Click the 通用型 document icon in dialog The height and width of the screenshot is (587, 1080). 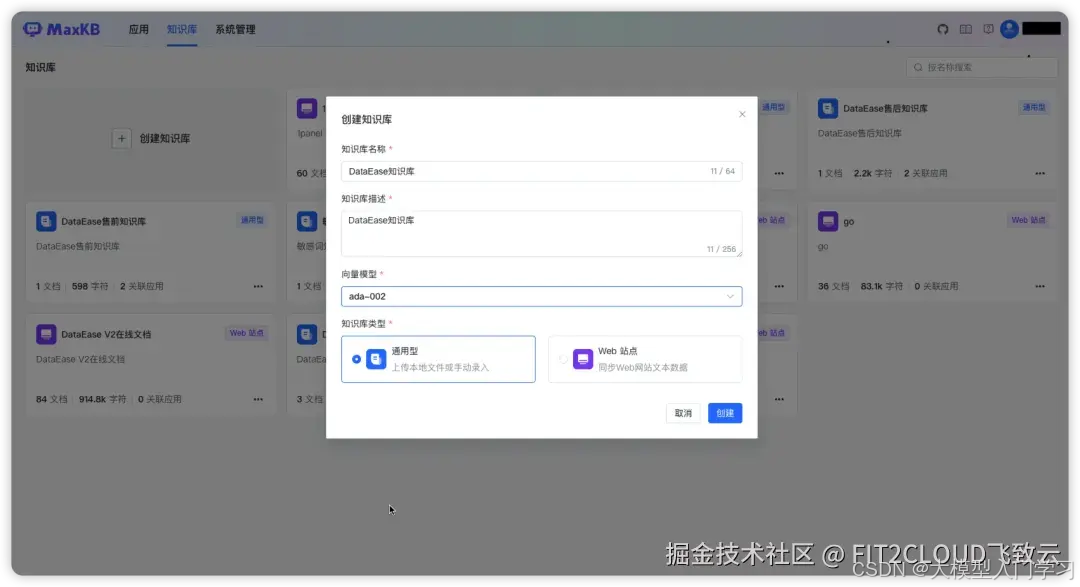[x=376, y=359]
